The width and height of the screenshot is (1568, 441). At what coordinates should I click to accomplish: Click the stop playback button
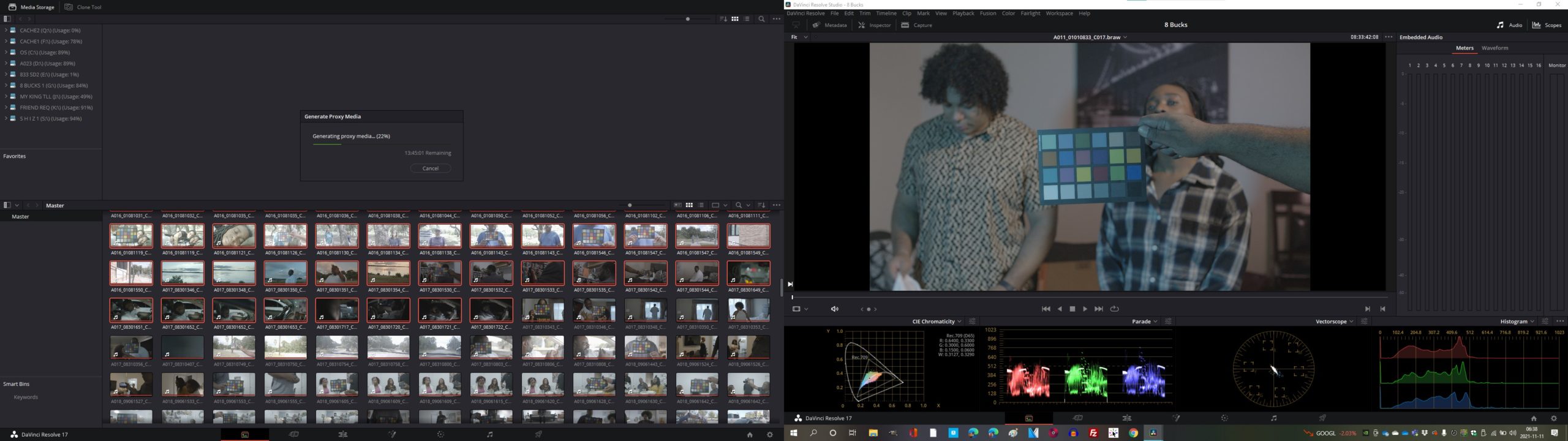[x=1072, y=309]
